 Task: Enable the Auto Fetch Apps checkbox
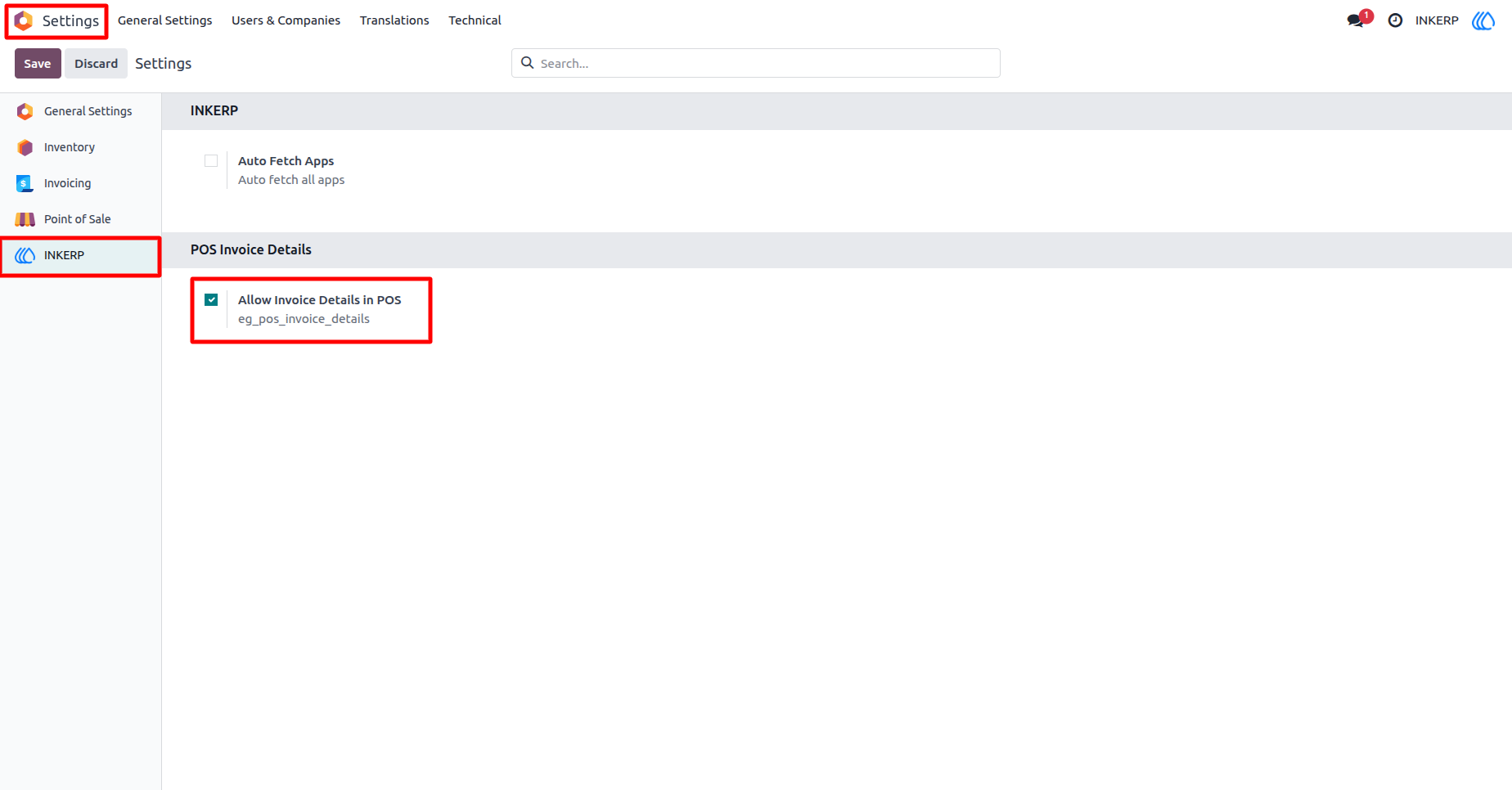tap(211, 161)
